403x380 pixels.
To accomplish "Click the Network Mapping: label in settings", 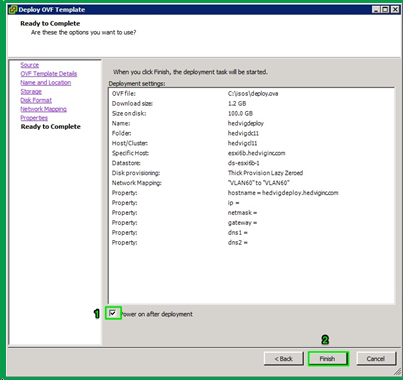I will click(137, 183).
